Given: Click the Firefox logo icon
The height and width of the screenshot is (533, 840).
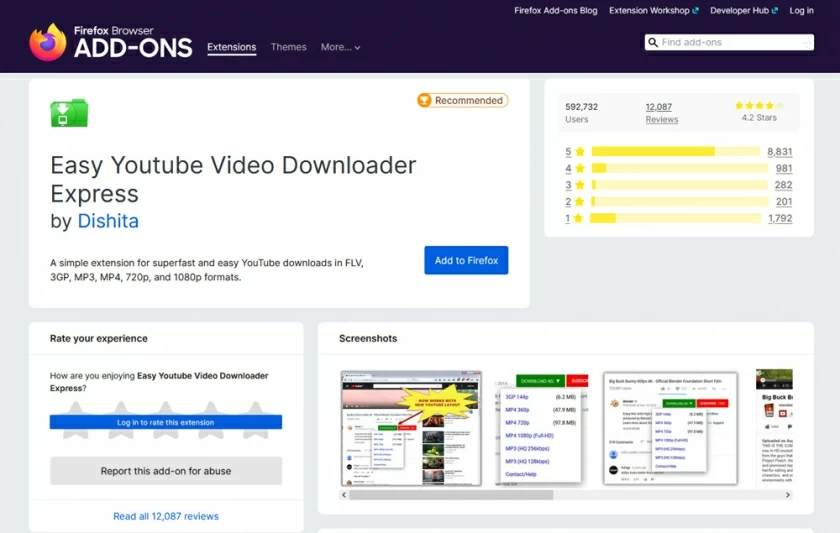Looking at the screenshot, I should [48, 42].
